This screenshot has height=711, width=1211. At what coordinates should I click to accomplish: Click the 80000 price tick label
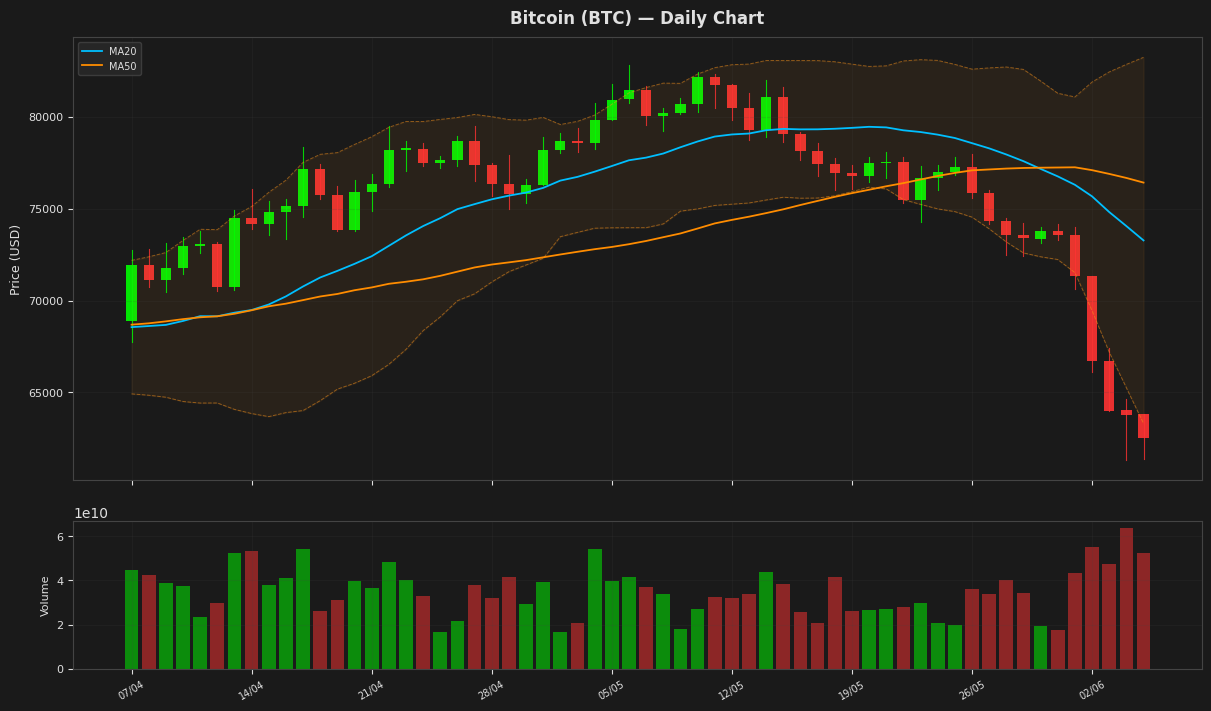46,117
